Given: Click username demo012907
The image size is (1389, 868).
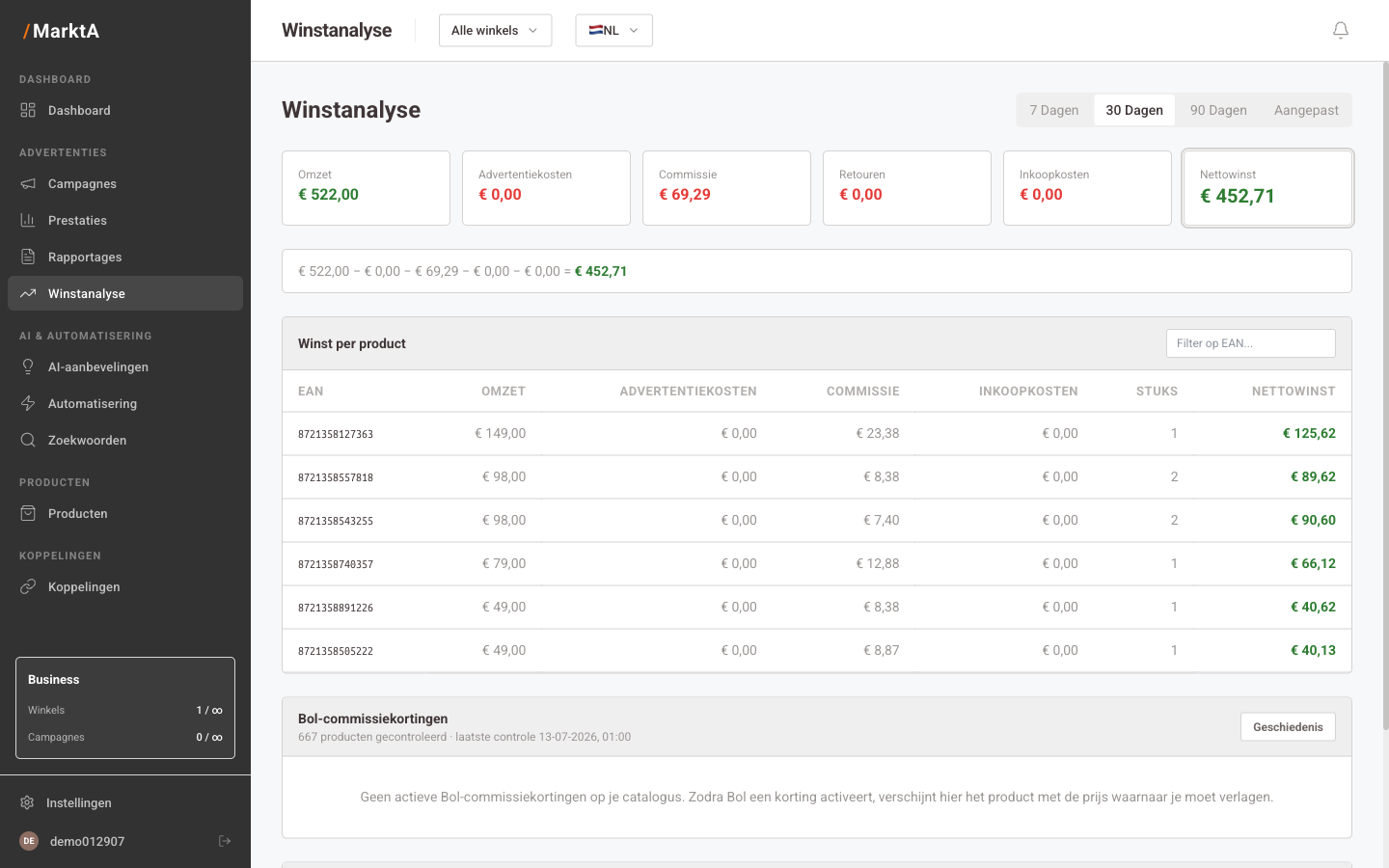Looking at the screenshot, I should pyautogui.click(x=87, y=841).
